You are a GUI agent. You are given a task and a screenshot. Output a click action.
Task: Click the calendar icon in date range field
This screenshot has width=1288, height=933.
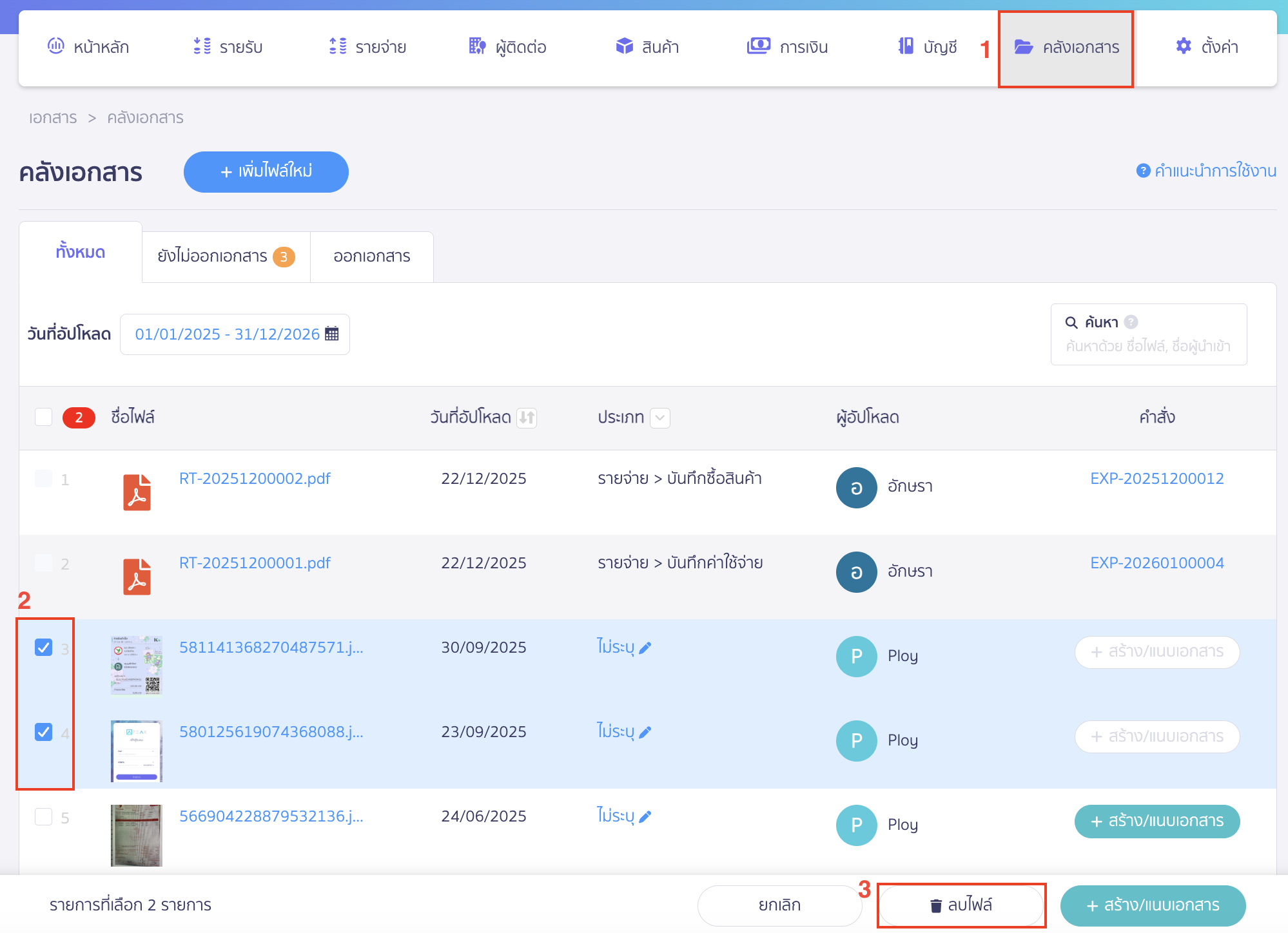pyautogui.click(x=332, y=334)
